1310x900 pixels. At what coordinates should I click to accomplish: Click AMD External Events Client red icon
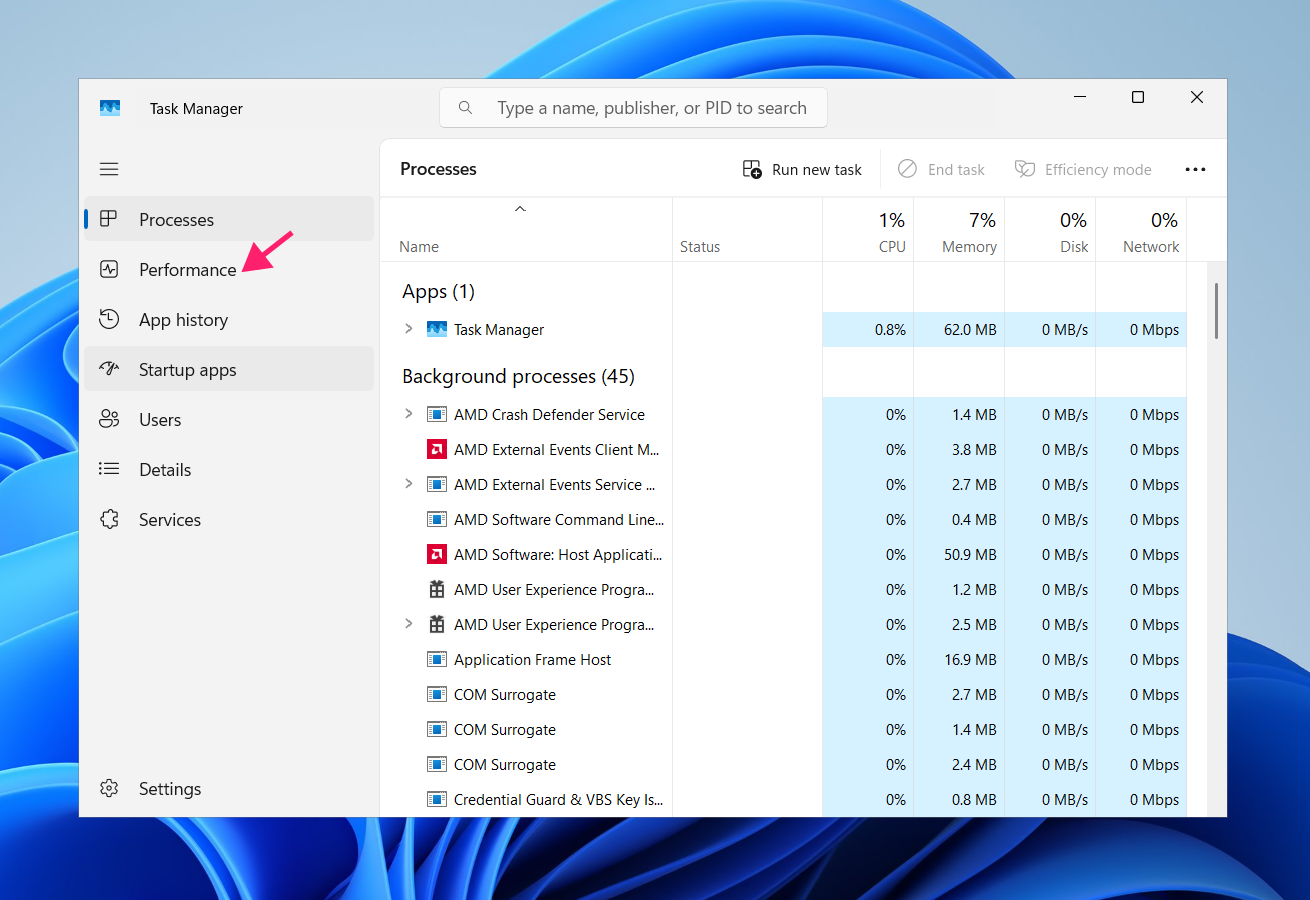click(x=436, y=449)
